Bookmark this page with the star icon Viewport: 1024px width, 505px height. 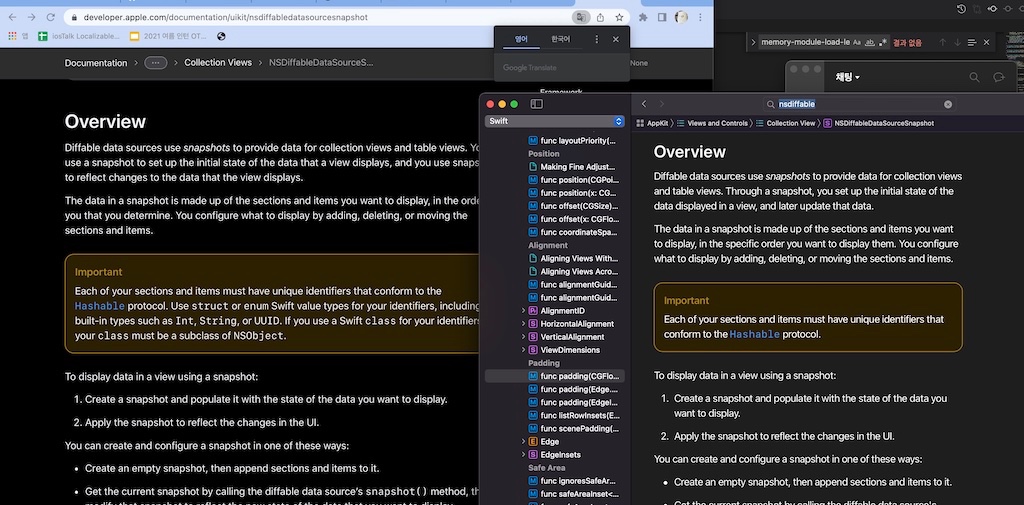point(620,17)
